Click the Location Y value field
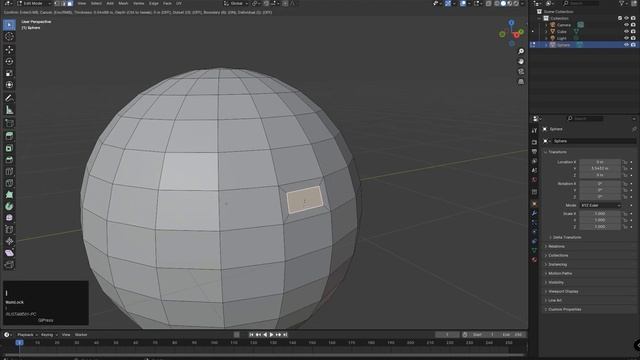The height and width of the screenshot is (360, 640). click(600, 169)
